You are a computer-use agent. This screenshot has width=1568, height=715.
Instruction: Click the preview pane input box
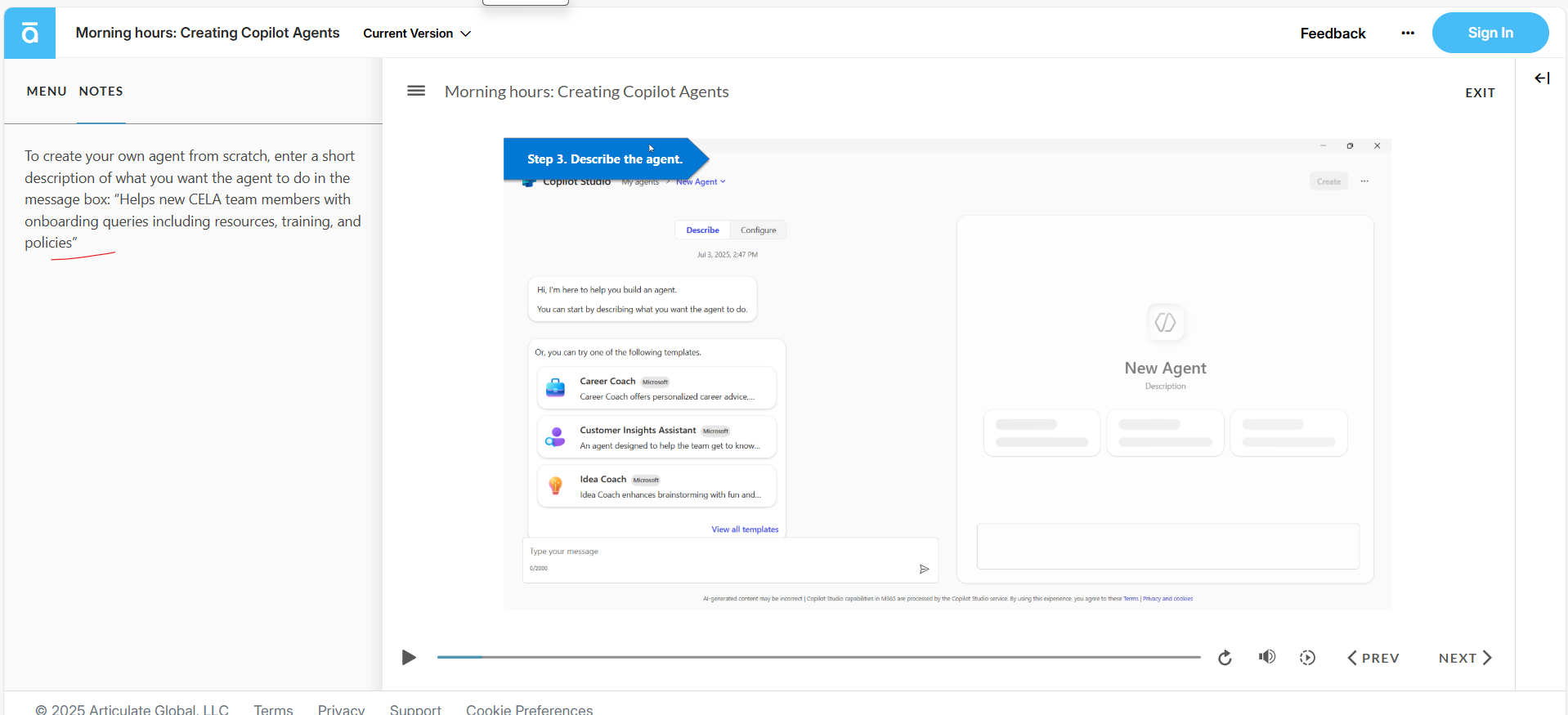[x=1168, y=547]
